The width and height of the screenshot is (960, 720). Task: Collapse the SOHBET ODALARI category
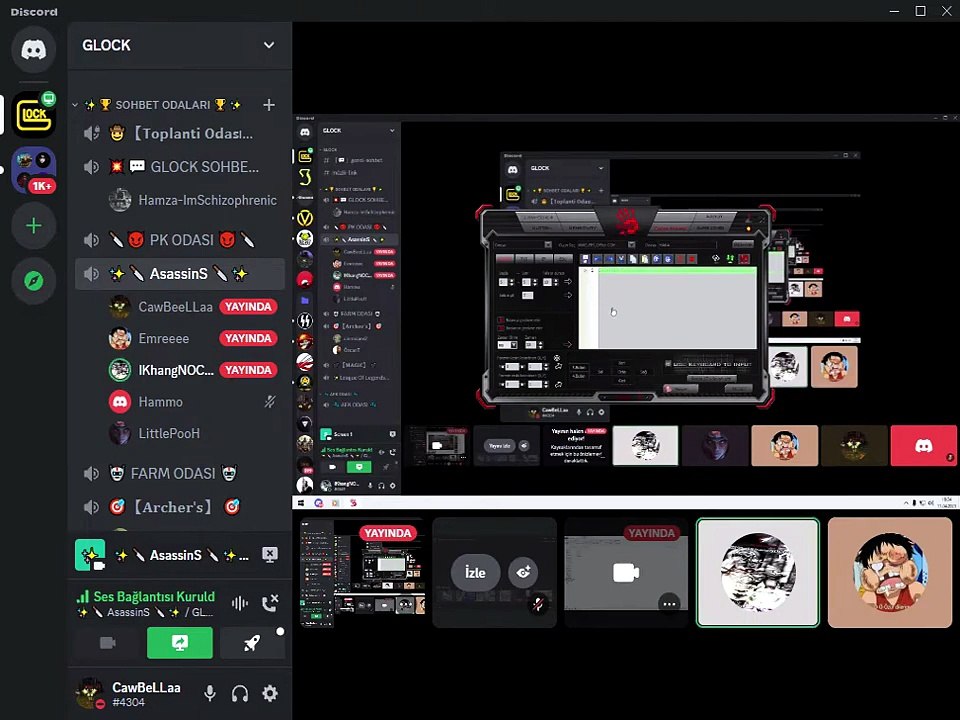pos(157,105)
